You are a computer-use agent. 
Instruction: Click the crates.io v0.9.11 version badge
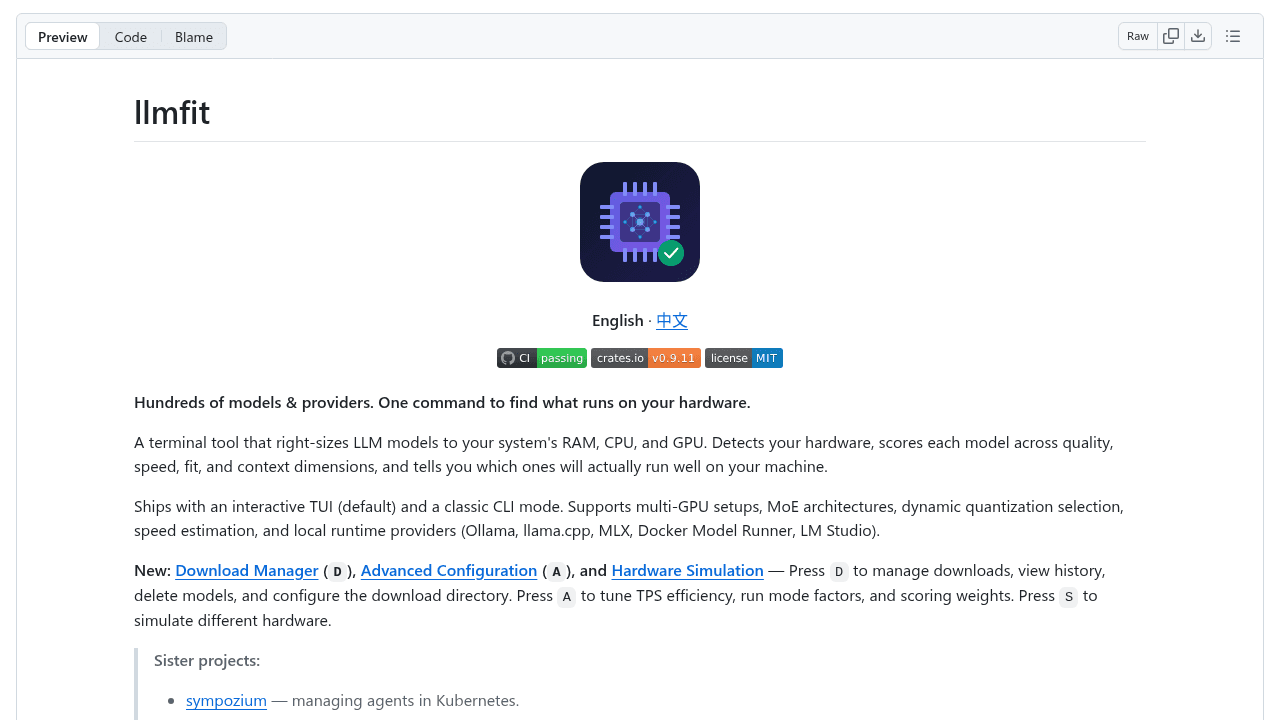coord(646,358)
